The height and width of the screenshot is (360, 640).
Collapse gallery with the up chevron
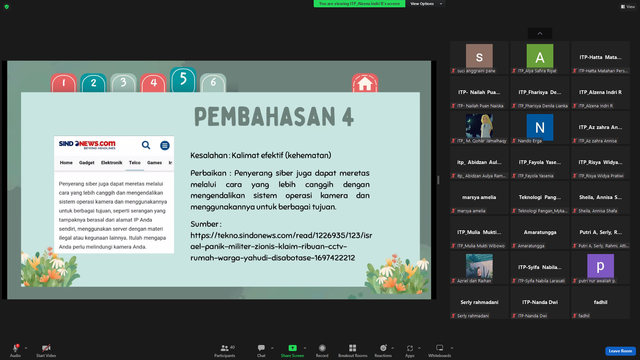click(540, 33)
